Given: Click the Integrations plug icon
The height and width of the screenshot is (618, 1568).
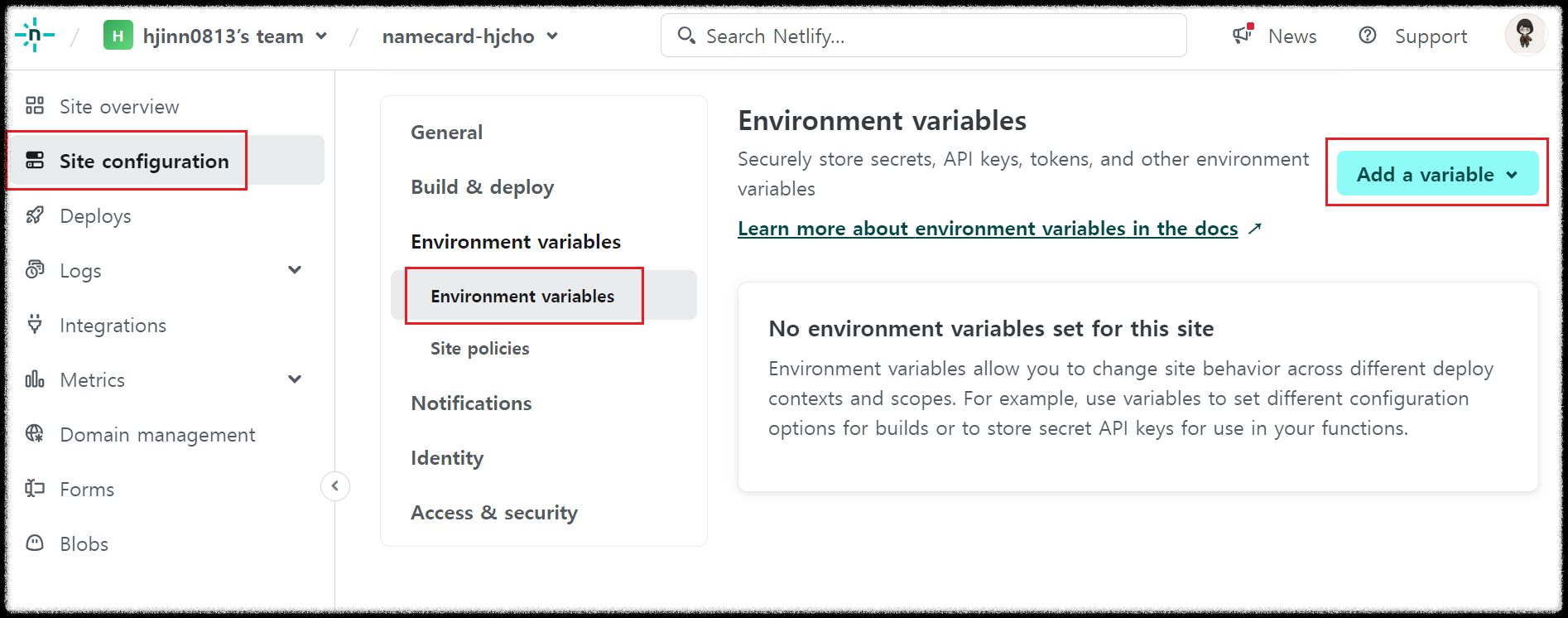Looking at the screenshot, I should [x=35, y=324].
